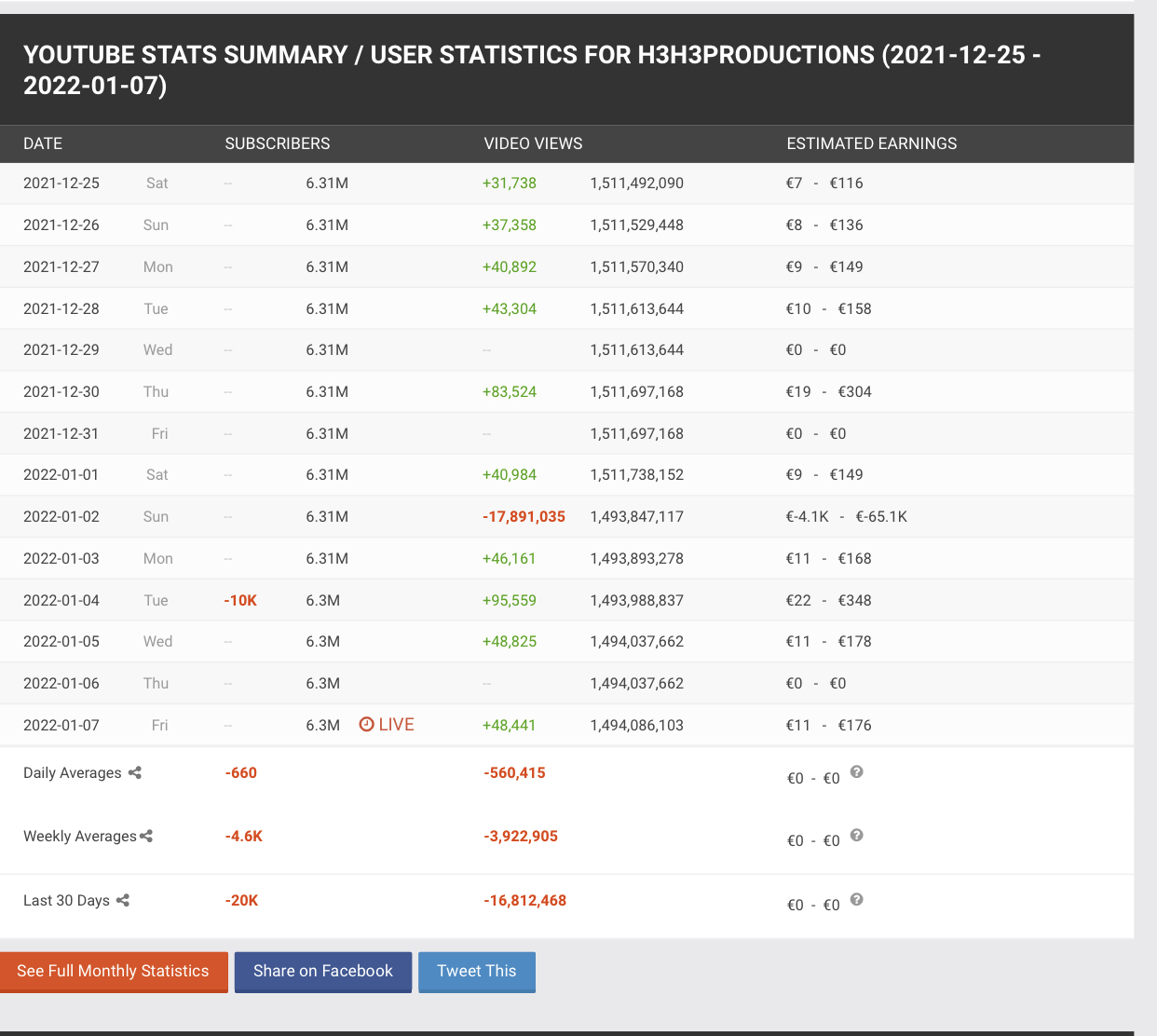Click total views 1,493,988,837

tap(637, 601)
